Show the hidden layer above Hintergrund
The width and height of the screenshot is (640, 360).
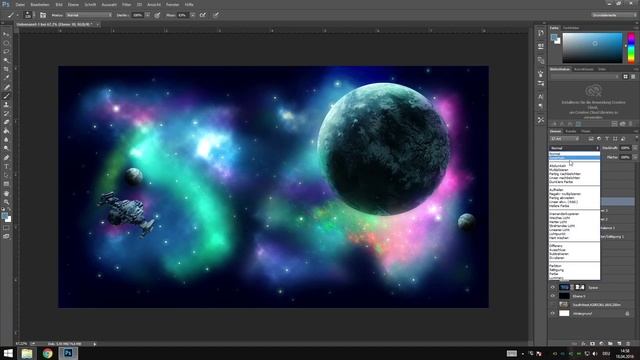[553, 305]
